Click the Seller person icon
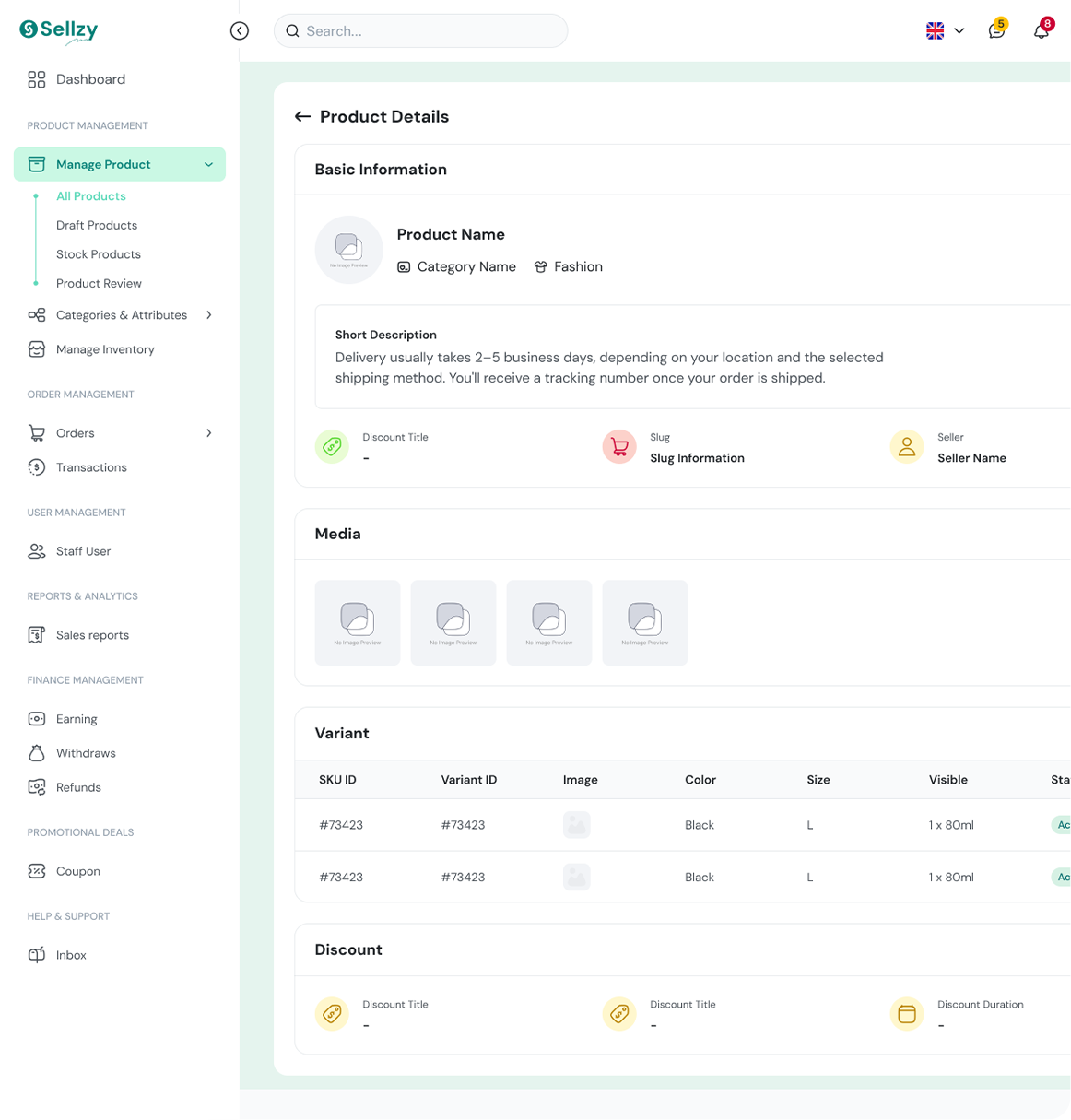Viewport: 1071px width, 1120px height. click(x=907, y=447)
